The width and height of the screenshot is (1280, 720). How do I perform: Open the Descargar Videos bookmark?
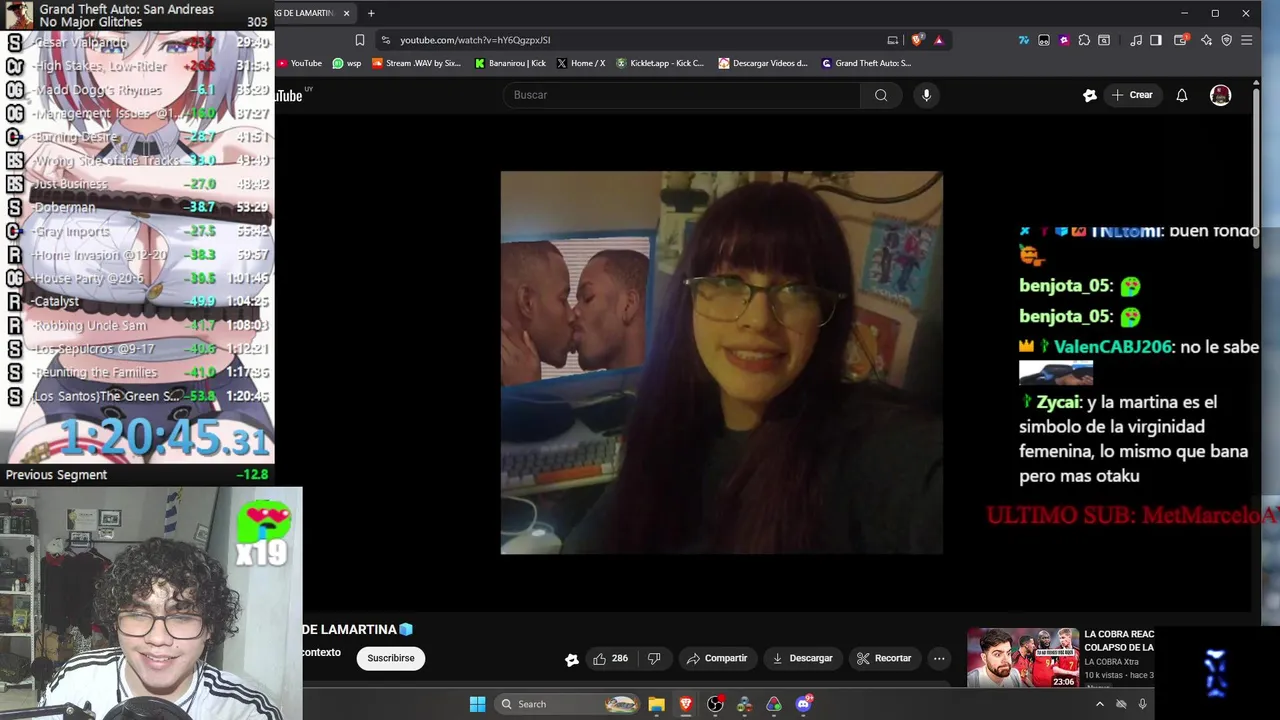[763, 63]
